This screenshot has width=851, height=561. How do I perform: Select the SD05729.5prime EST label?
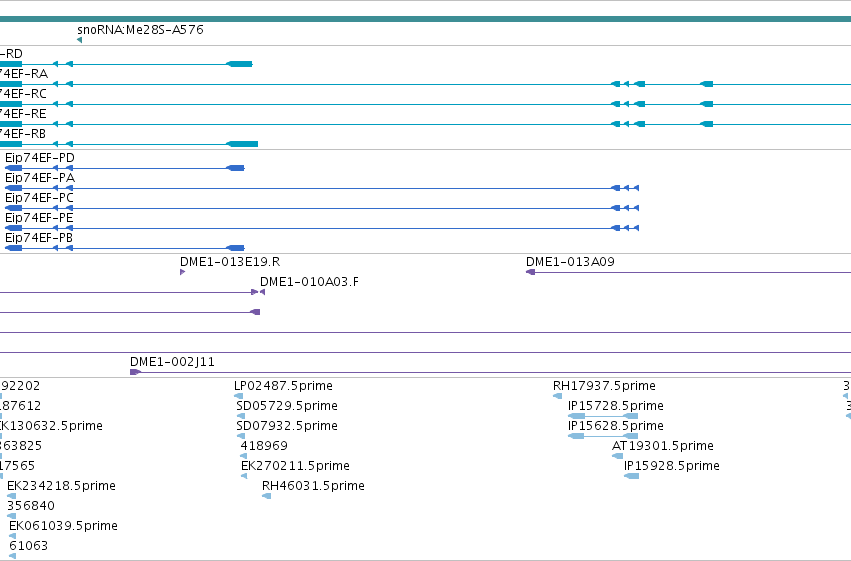click(287, 406)
